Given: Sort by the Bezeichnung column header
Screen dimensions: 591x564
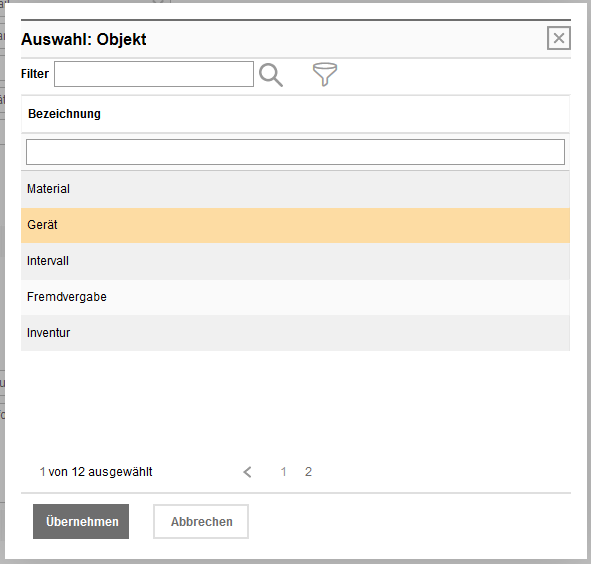Looking at the screenshot, I should click(x=64, y=113).
